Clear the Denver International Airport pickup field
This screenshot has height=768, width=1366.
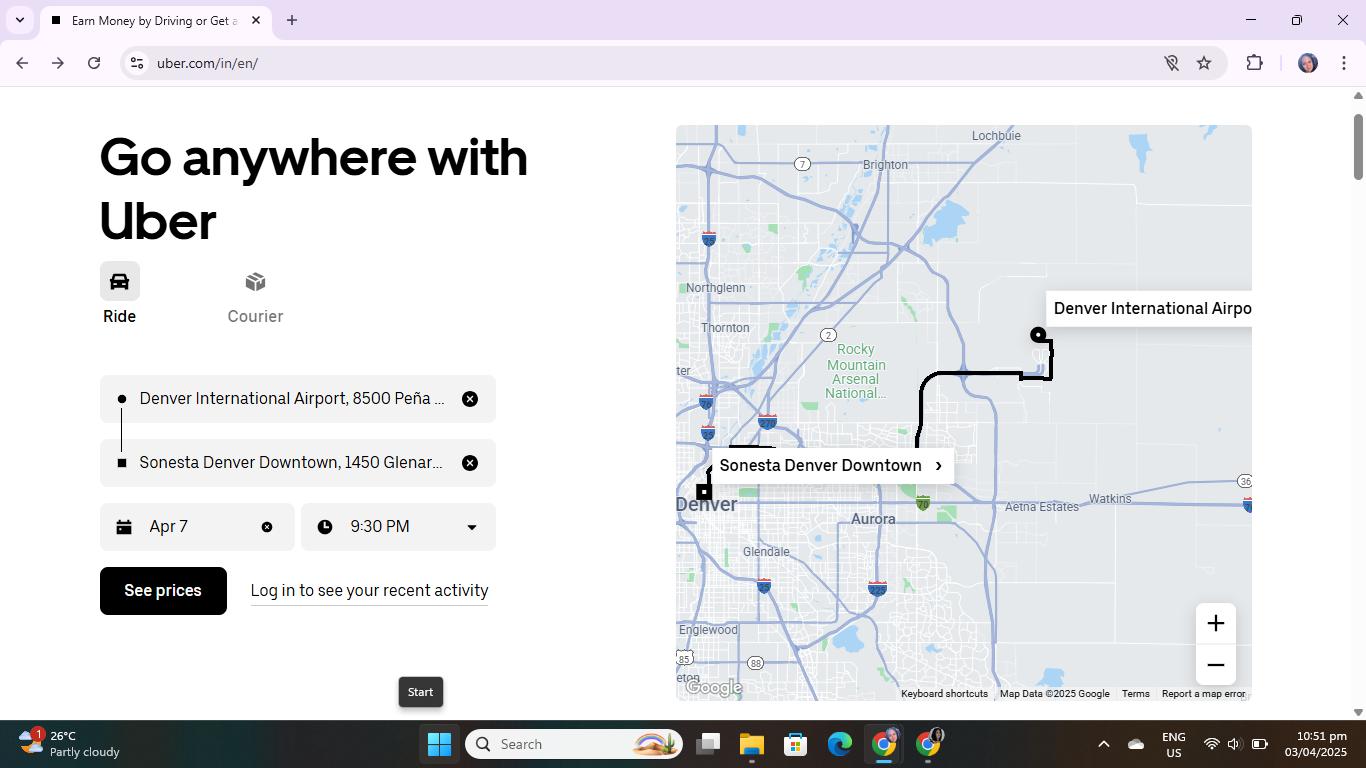(x=470, y=399)
